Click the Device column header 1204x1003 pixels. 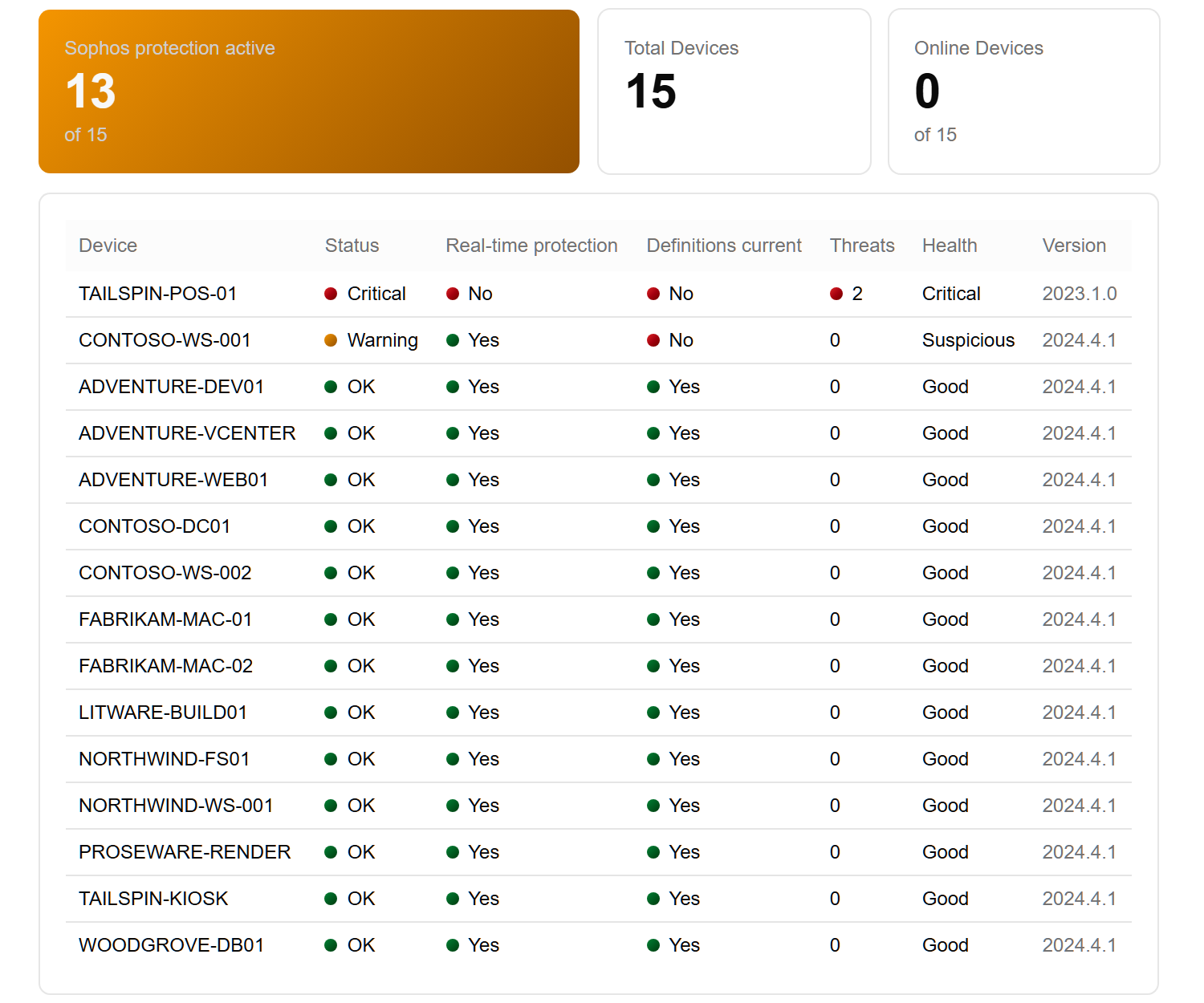[x=108, y=246]
